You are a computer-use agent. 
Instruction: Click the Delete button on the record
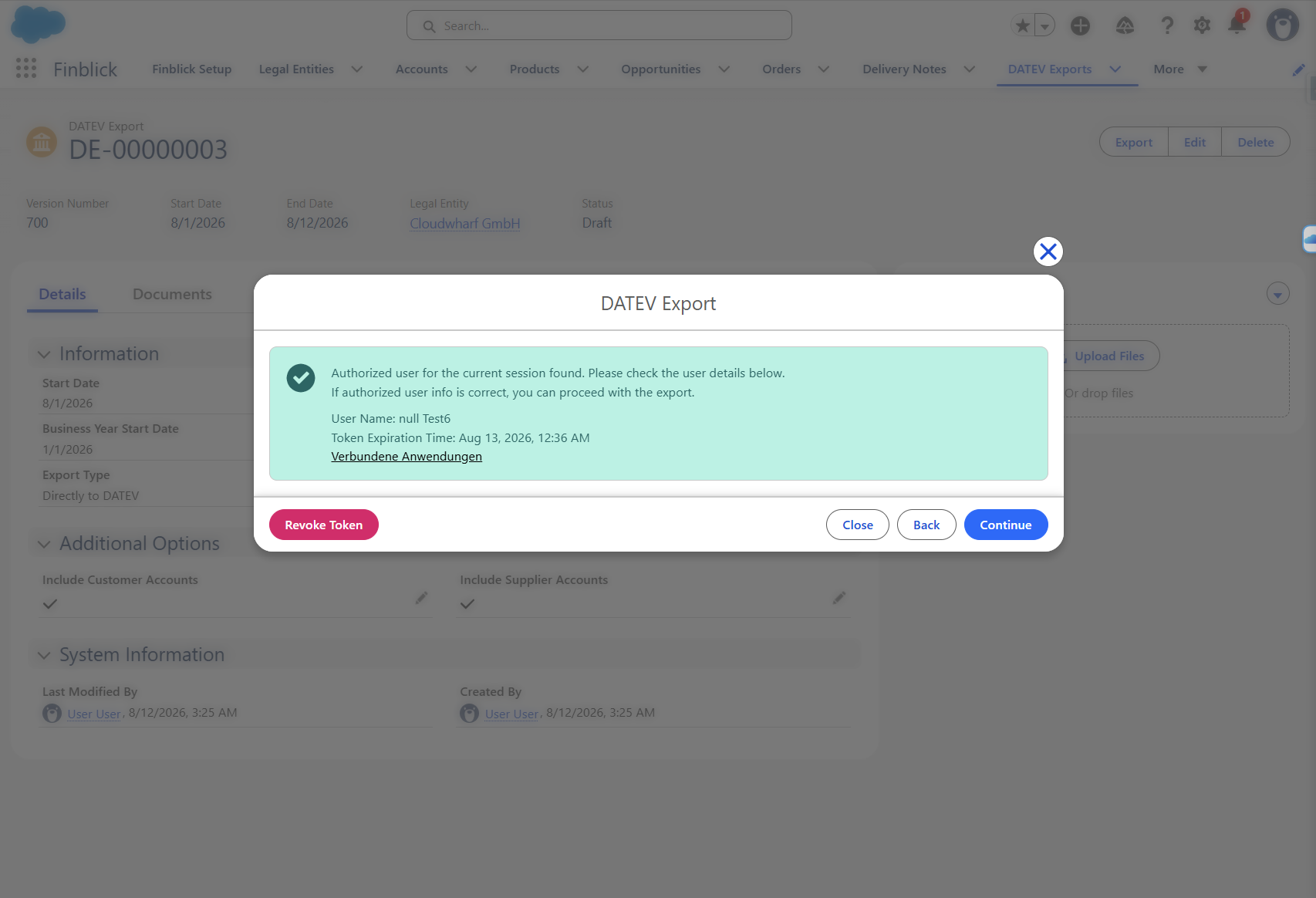[1256, 142]
